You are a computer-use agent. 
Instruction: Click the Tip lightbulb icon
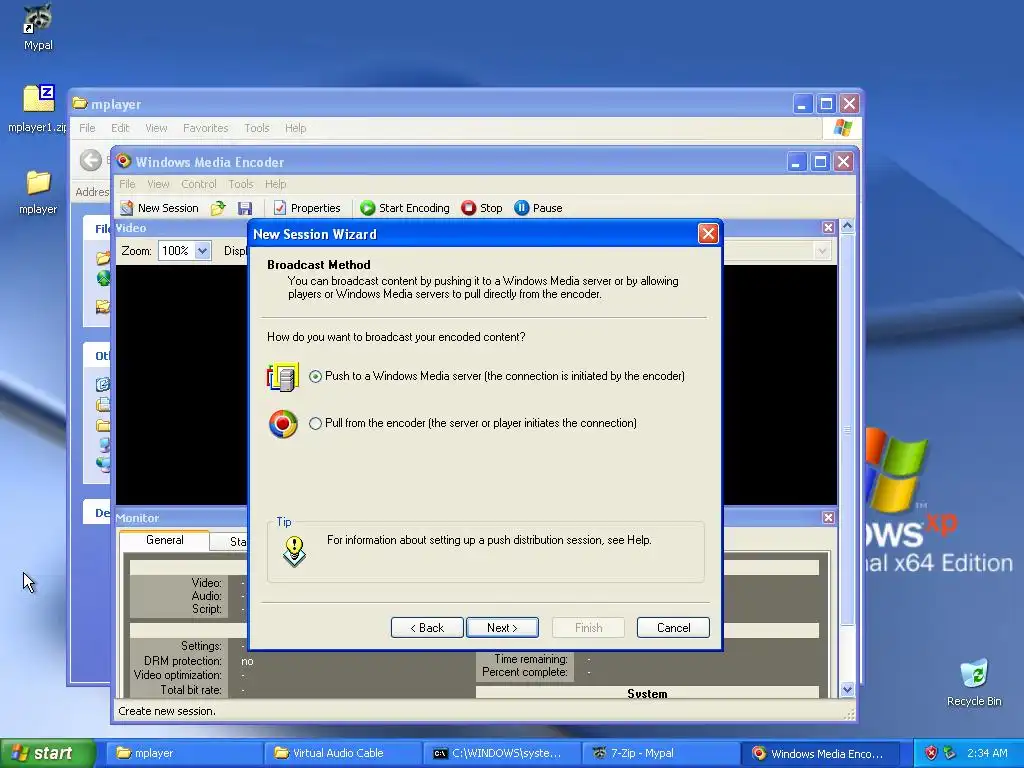(295, 551)
